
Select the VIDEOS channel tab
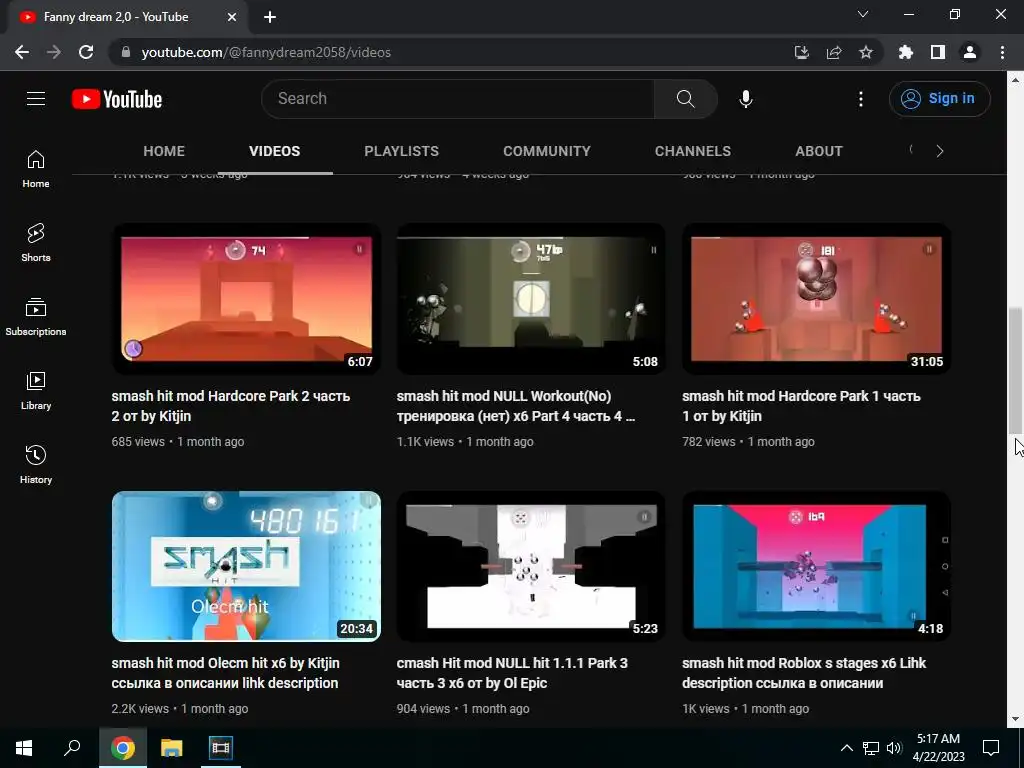pyautogui.click(x=274, y=151)
